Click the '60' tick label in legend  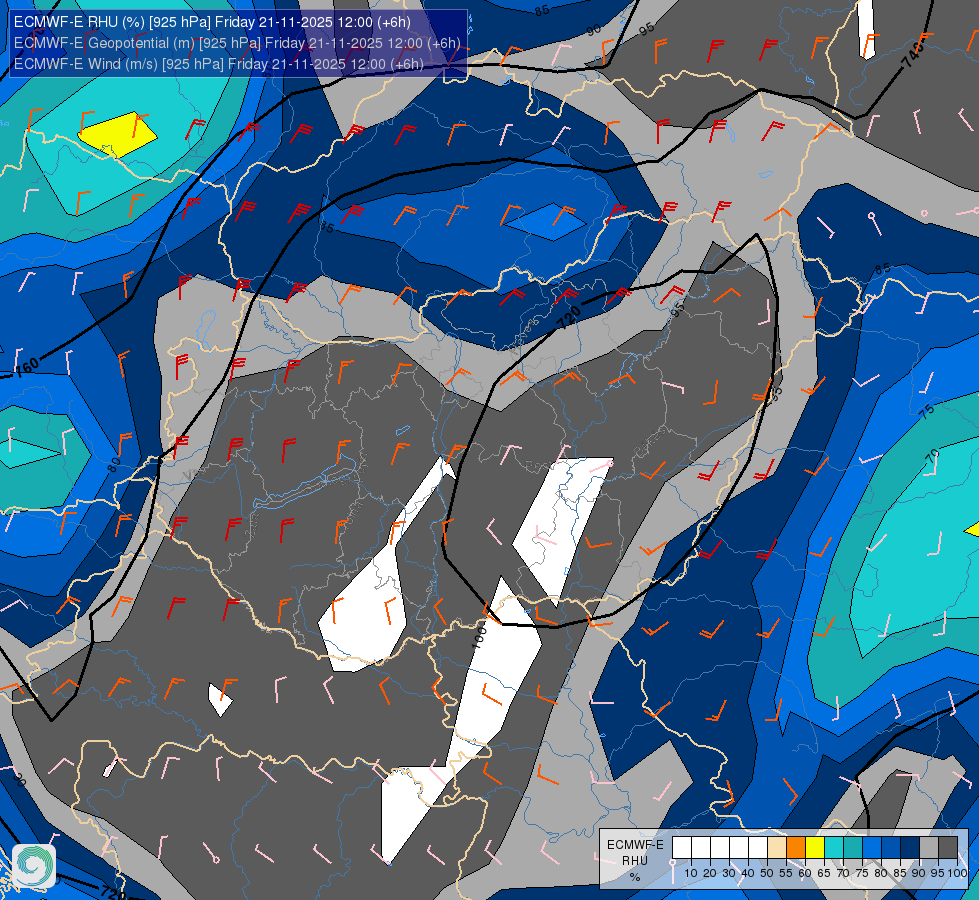tap(805, 873)
